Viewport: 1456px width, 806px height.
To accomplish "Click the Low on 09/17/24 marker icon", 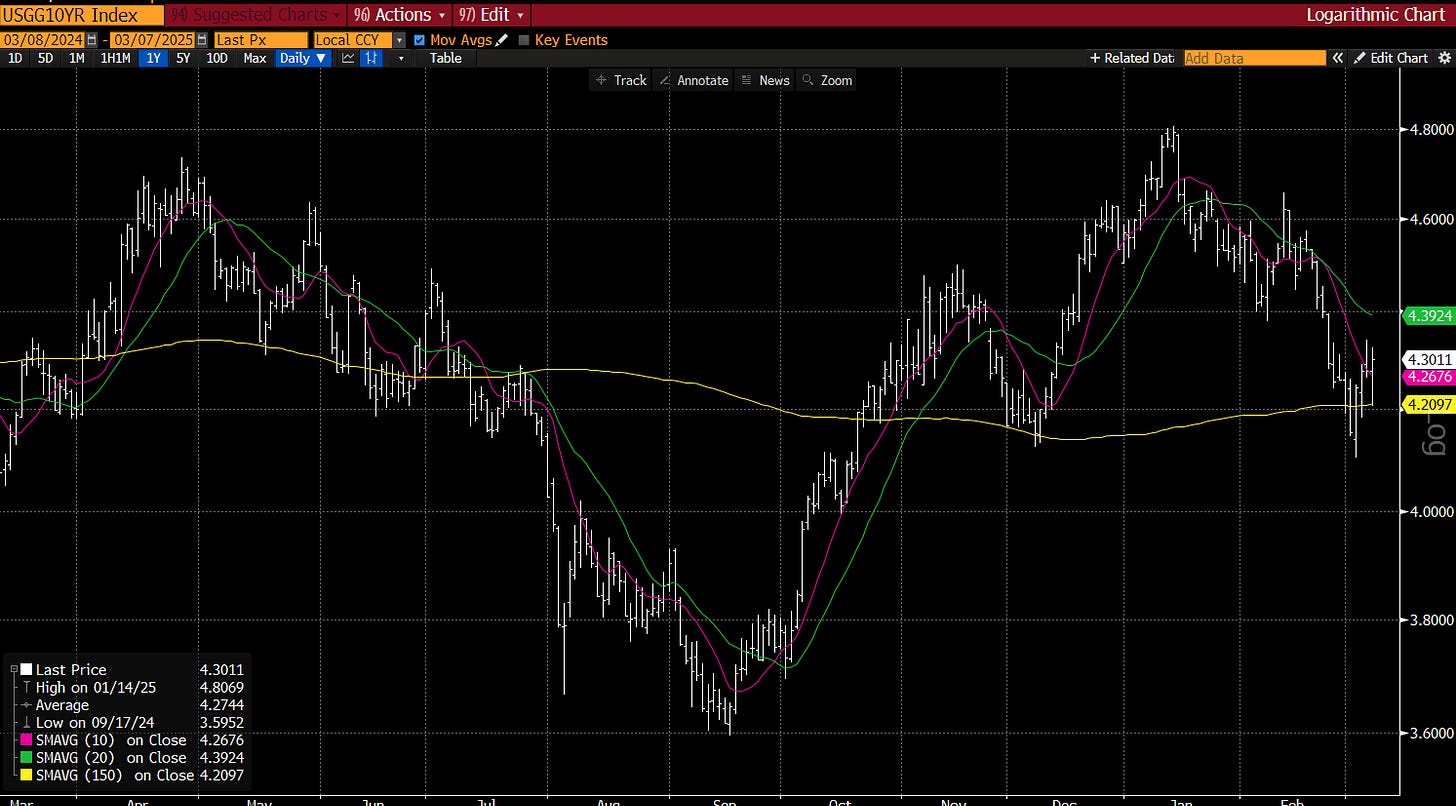I will 26,722.
